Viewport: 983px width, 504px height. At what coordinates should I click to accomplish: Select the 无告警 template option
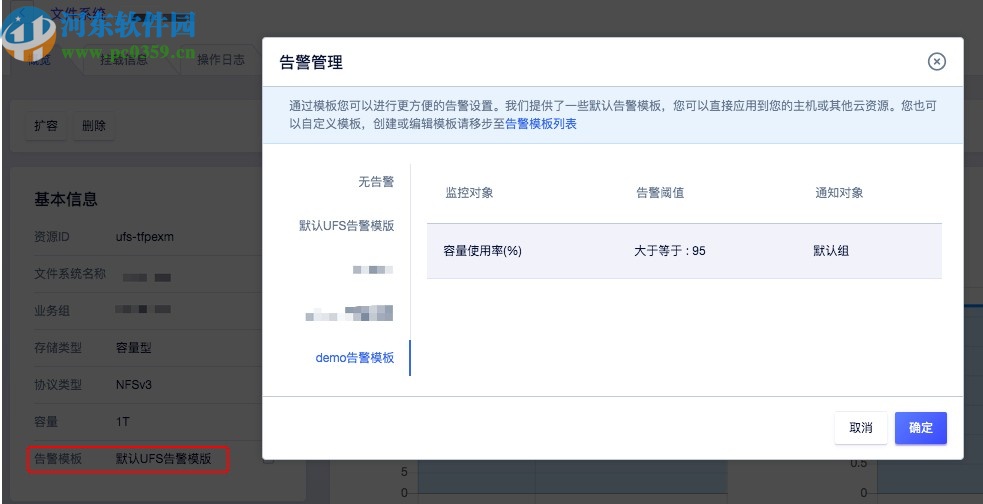376,182
